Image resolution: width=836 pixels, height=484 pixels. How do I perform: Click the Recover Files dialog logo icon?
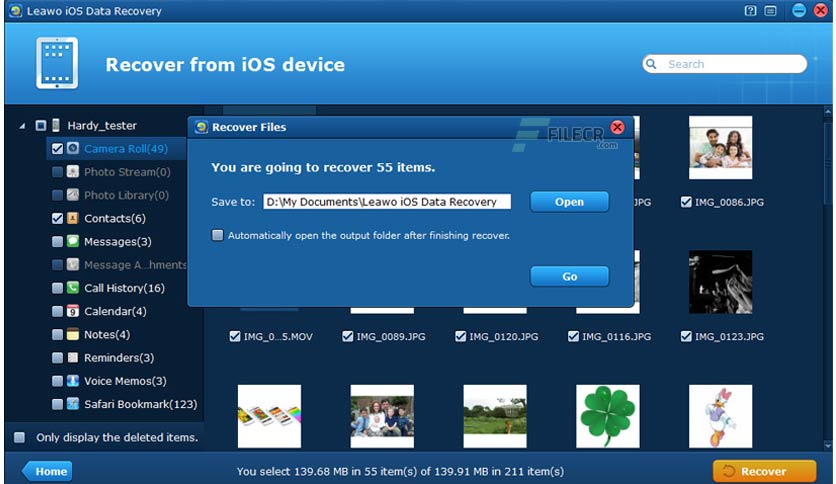tap(201, 127)
